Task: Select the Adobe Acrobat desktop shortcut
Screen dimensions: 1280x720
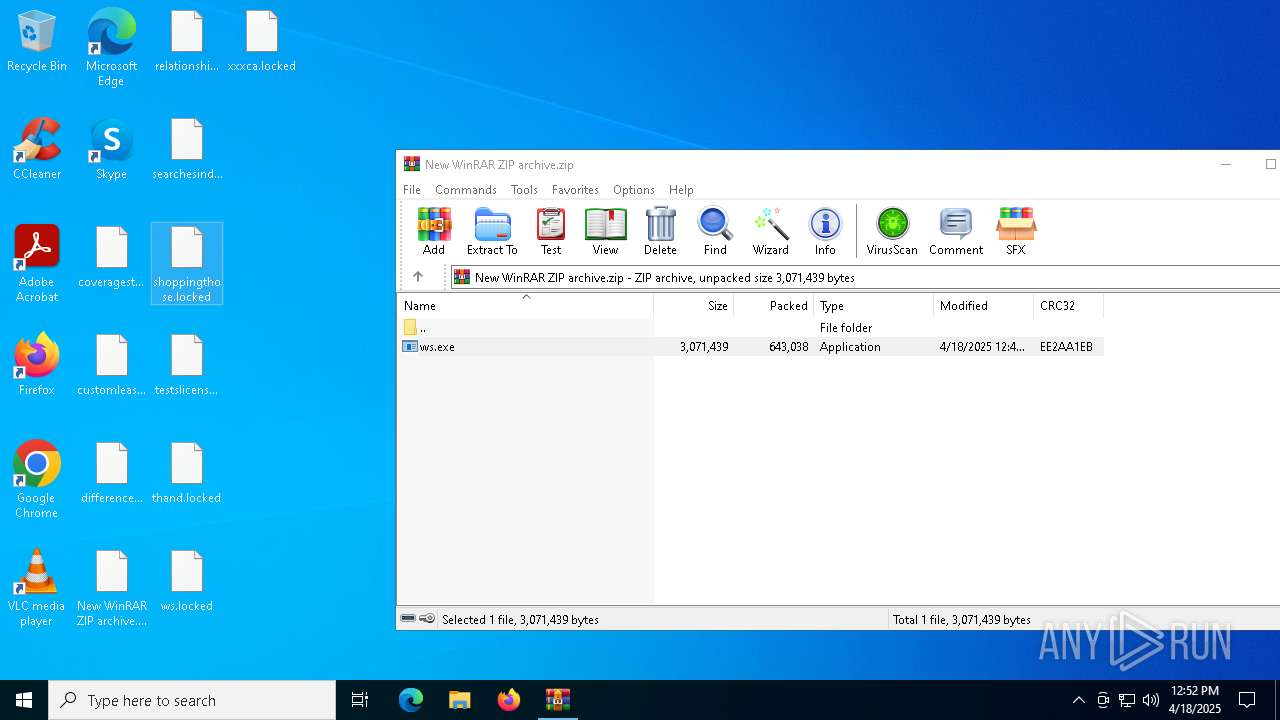Action: (37, 264)
